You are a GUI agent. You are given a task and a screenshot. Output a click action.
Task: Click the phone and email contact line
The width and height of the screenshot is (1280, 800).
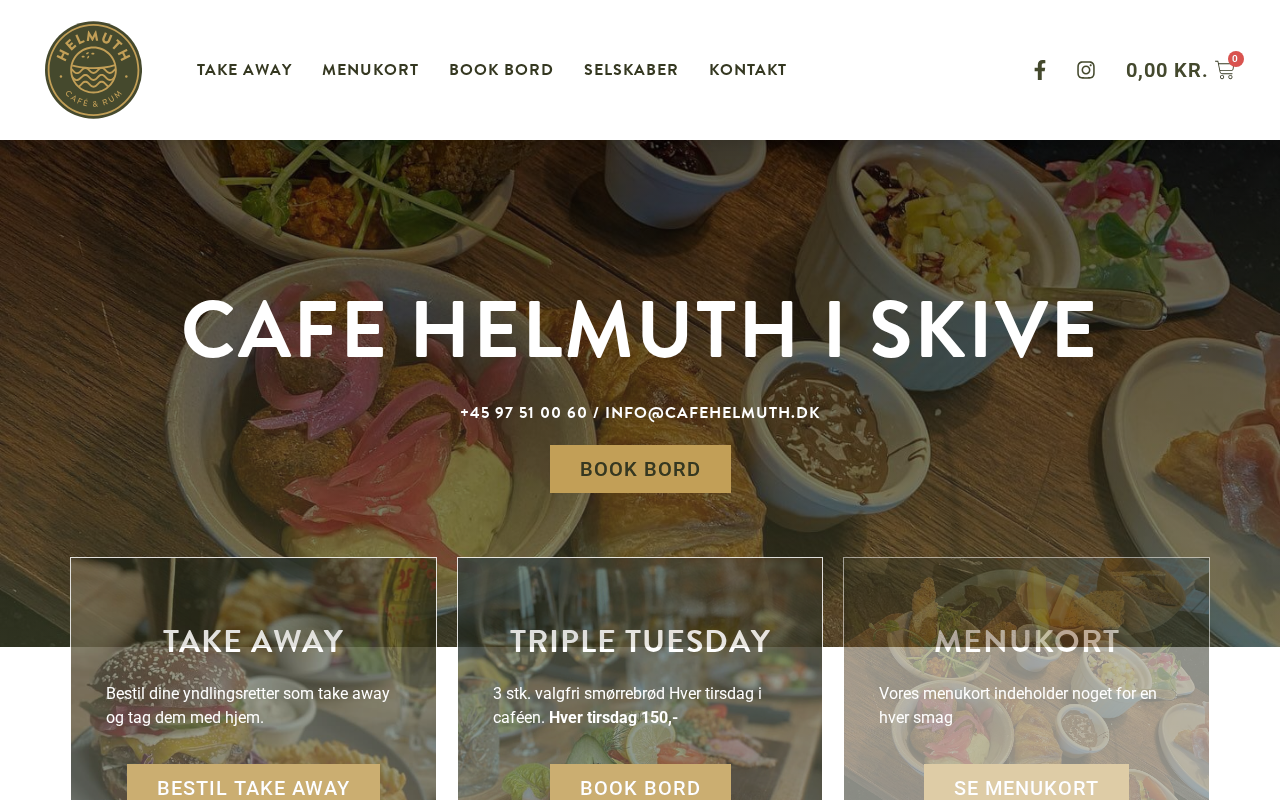(x=640, y=412)
